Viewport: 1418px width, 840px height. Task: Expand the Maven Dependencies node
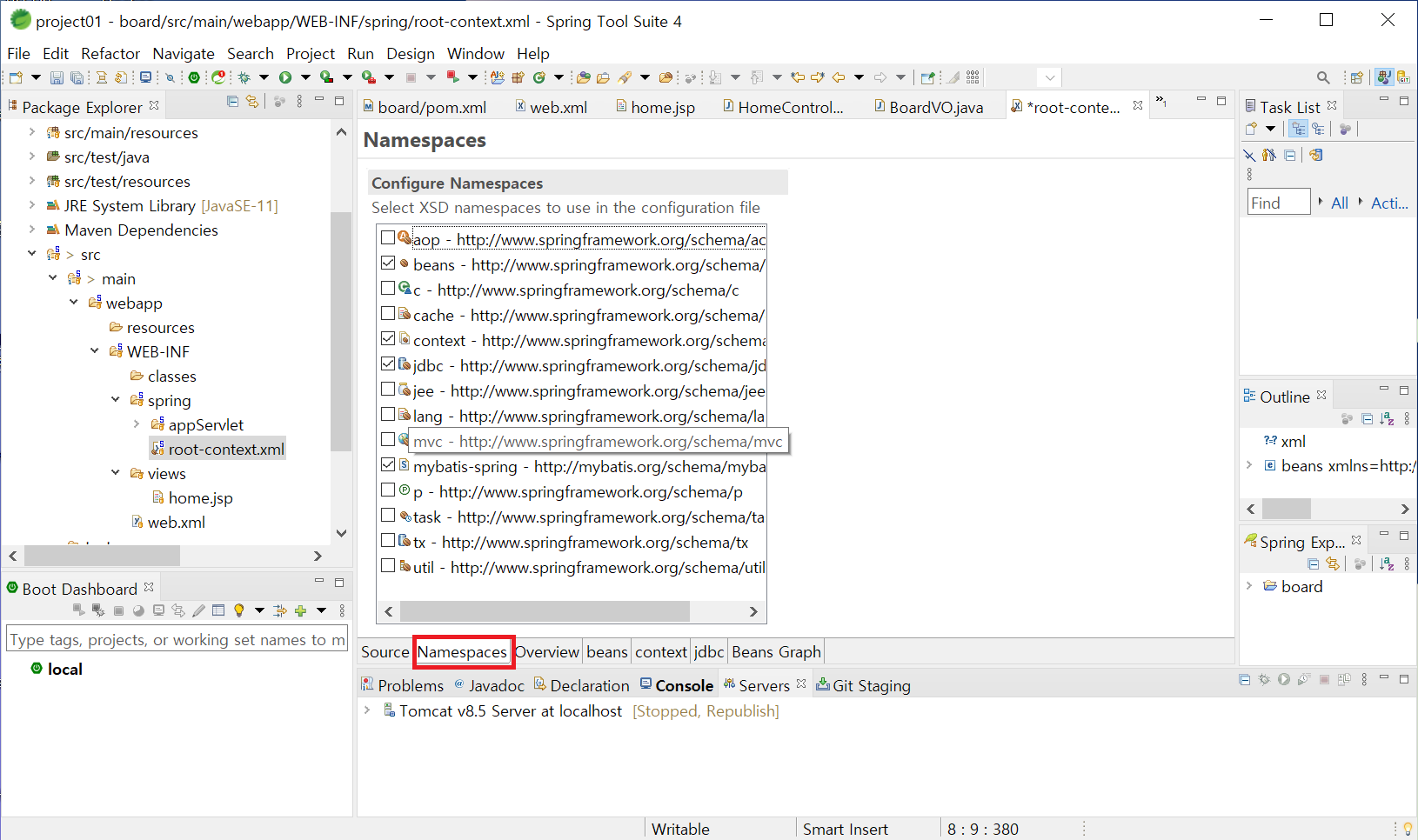tap(32, 230)
